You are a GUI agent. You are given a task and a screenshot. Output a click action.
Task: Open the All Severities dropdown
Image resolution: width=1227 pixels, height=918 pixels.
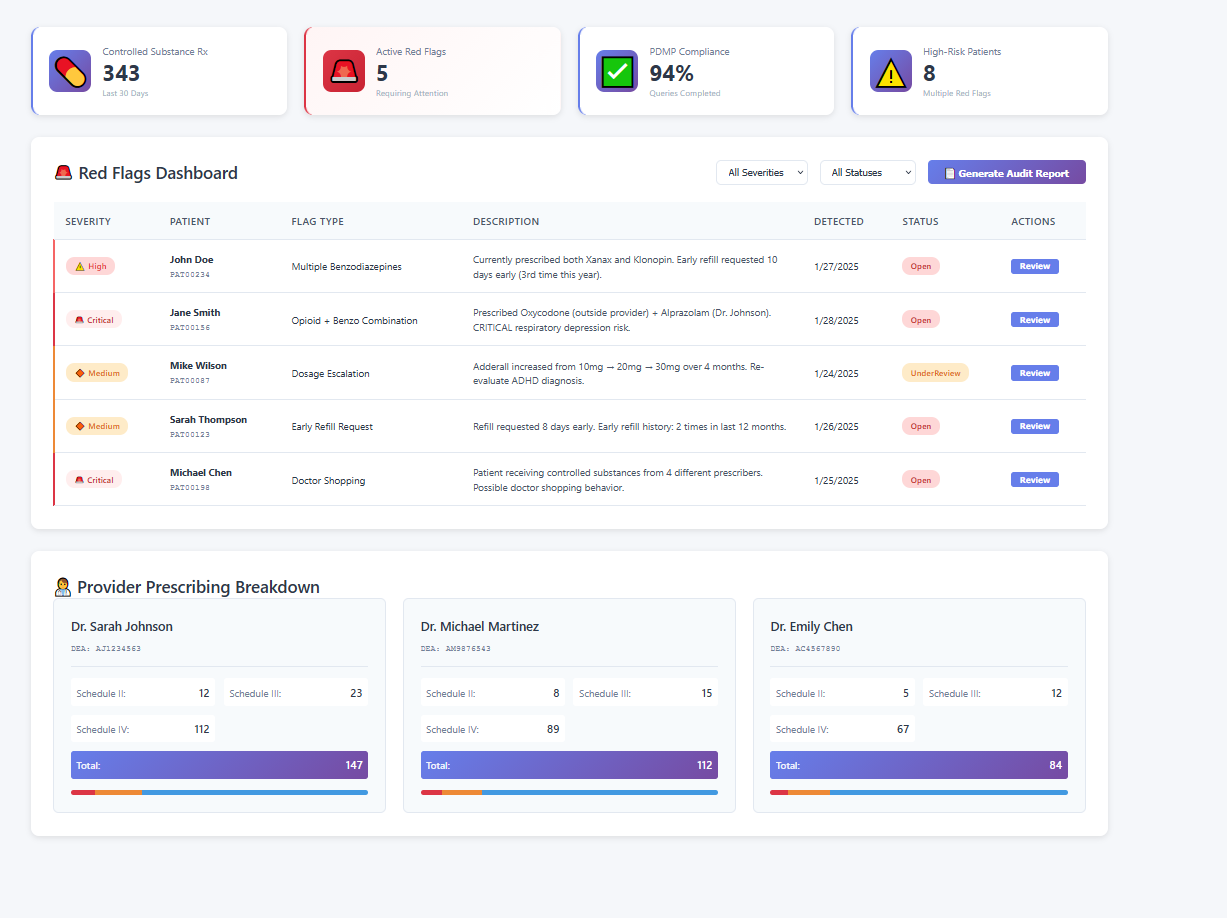(x=762, y=172)
